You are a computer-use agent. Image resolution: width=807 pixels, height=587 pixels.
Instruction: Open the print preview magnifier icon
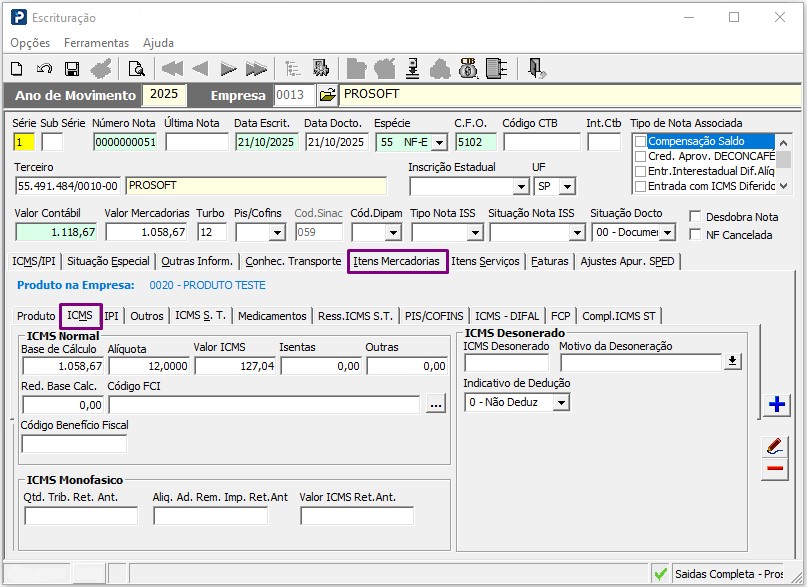tap(136, 69)
